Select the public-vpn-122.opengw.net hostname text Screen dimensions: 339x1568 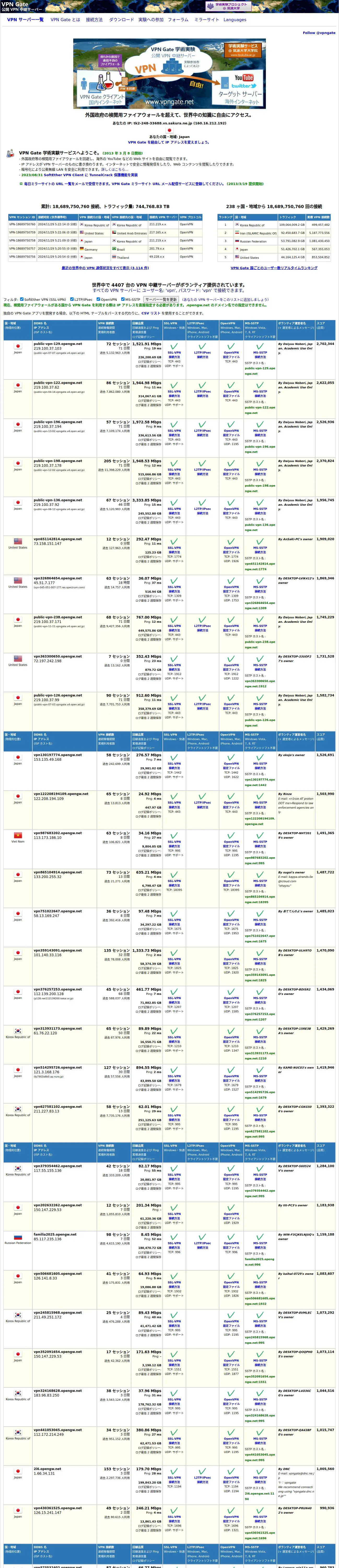[58, 383]
